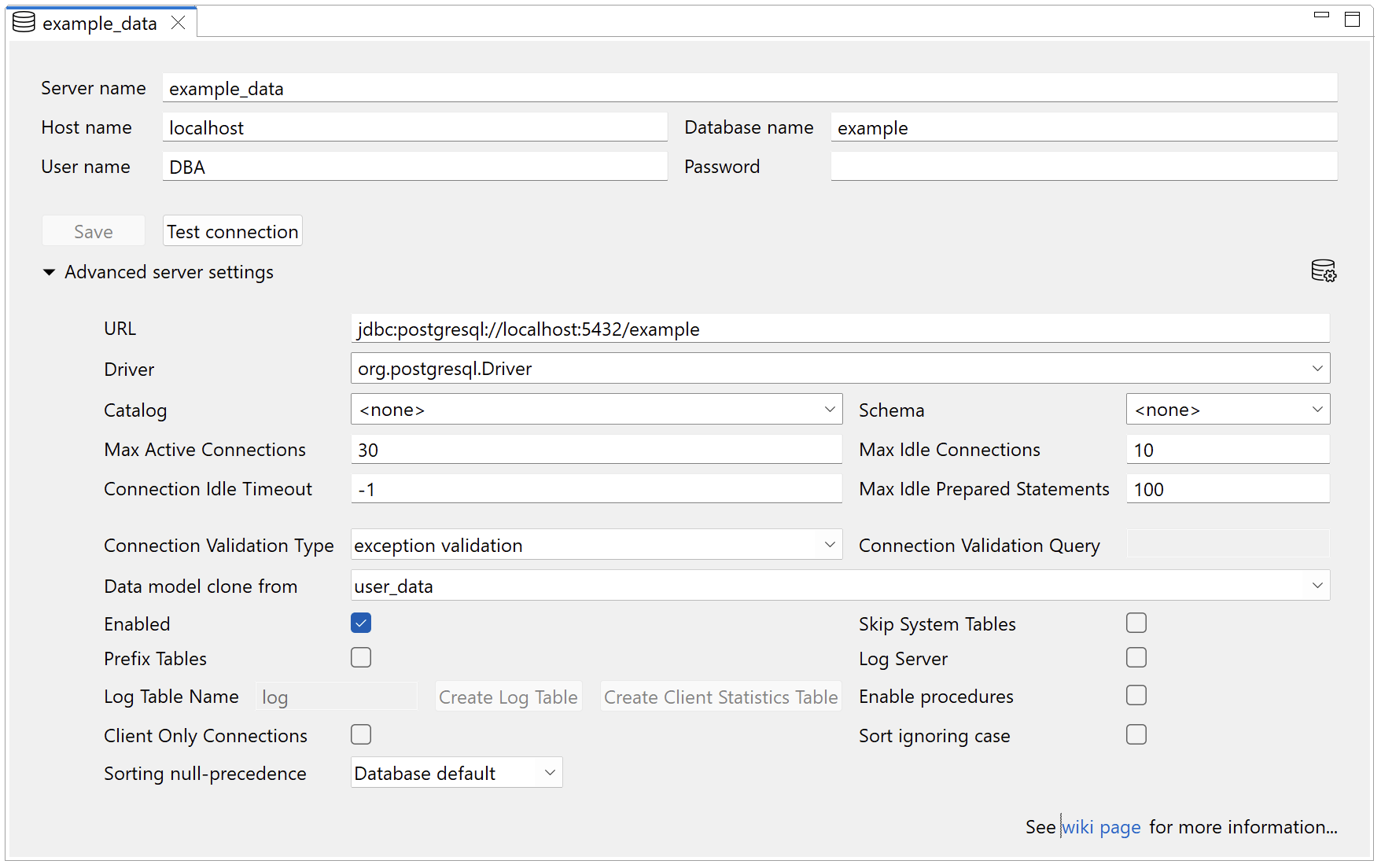Open the Schema dropdown
This screenshot has height=868, width=1381.
click(1227, 410)
